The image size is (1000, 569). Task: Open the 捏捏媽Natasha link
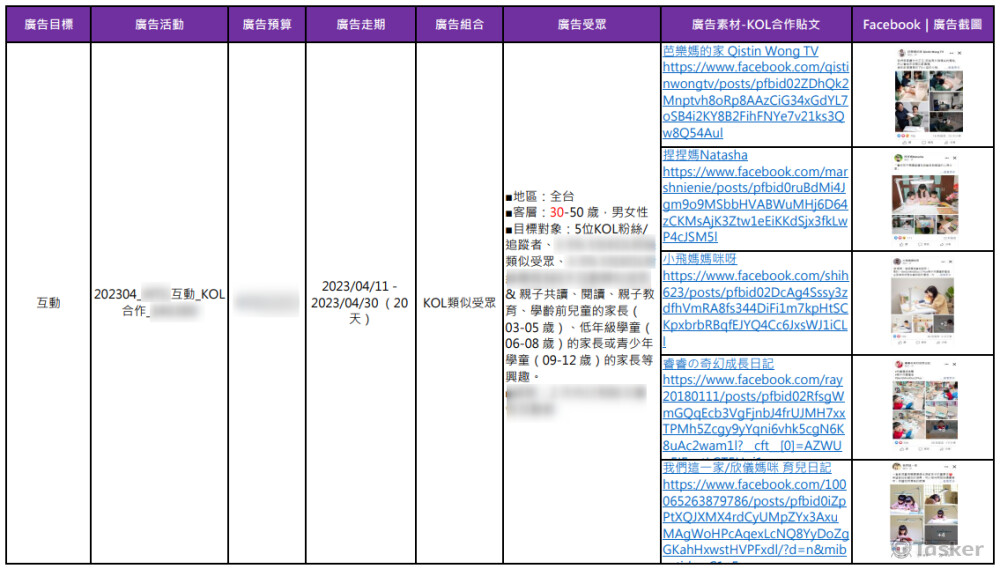[705, 155]
